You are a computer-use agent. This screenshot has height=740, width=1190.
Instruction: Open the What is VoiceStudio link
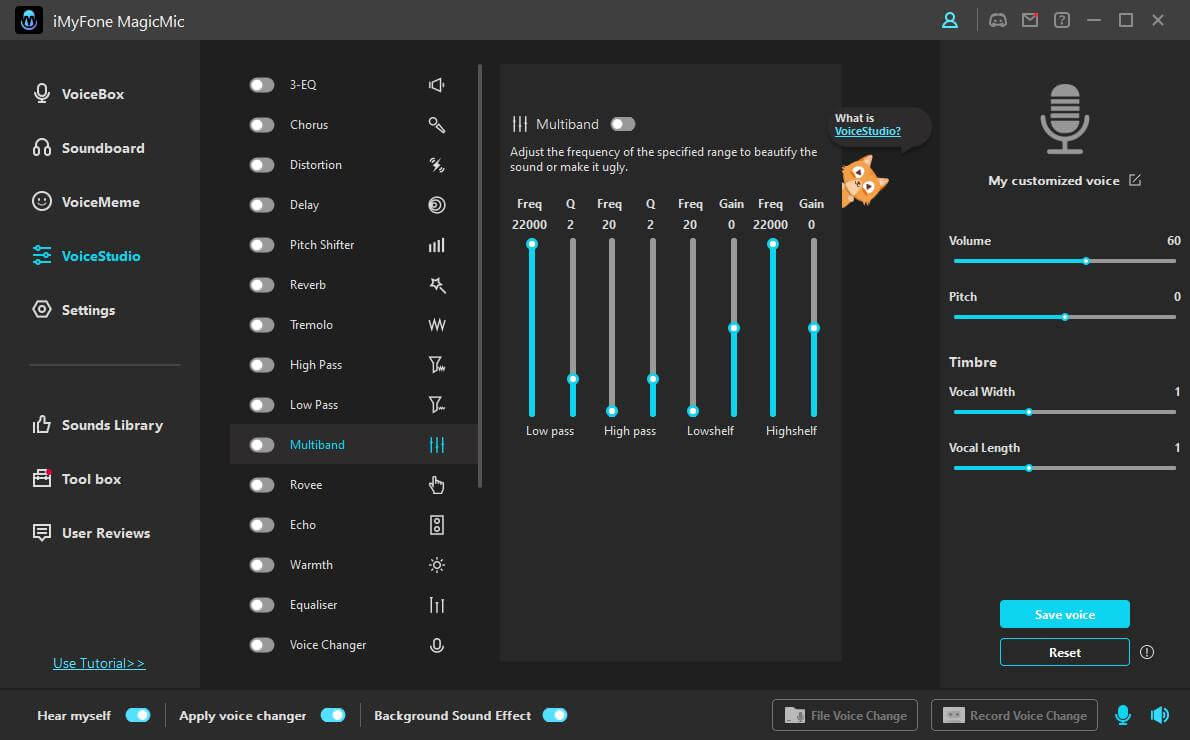pos(867,131)
